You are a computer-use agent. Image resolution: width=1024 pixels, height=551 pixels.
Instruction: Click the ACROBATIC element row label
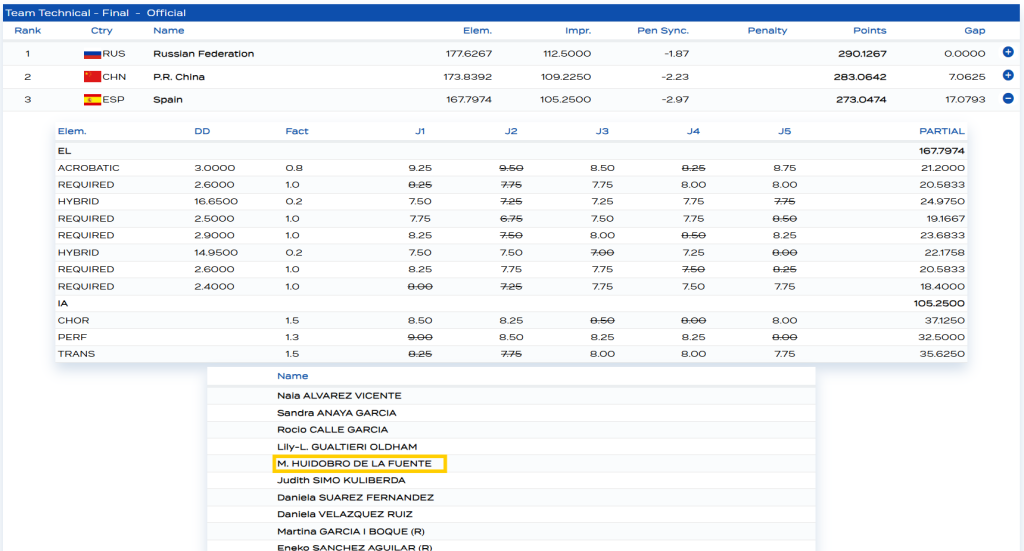coord(88,168)
